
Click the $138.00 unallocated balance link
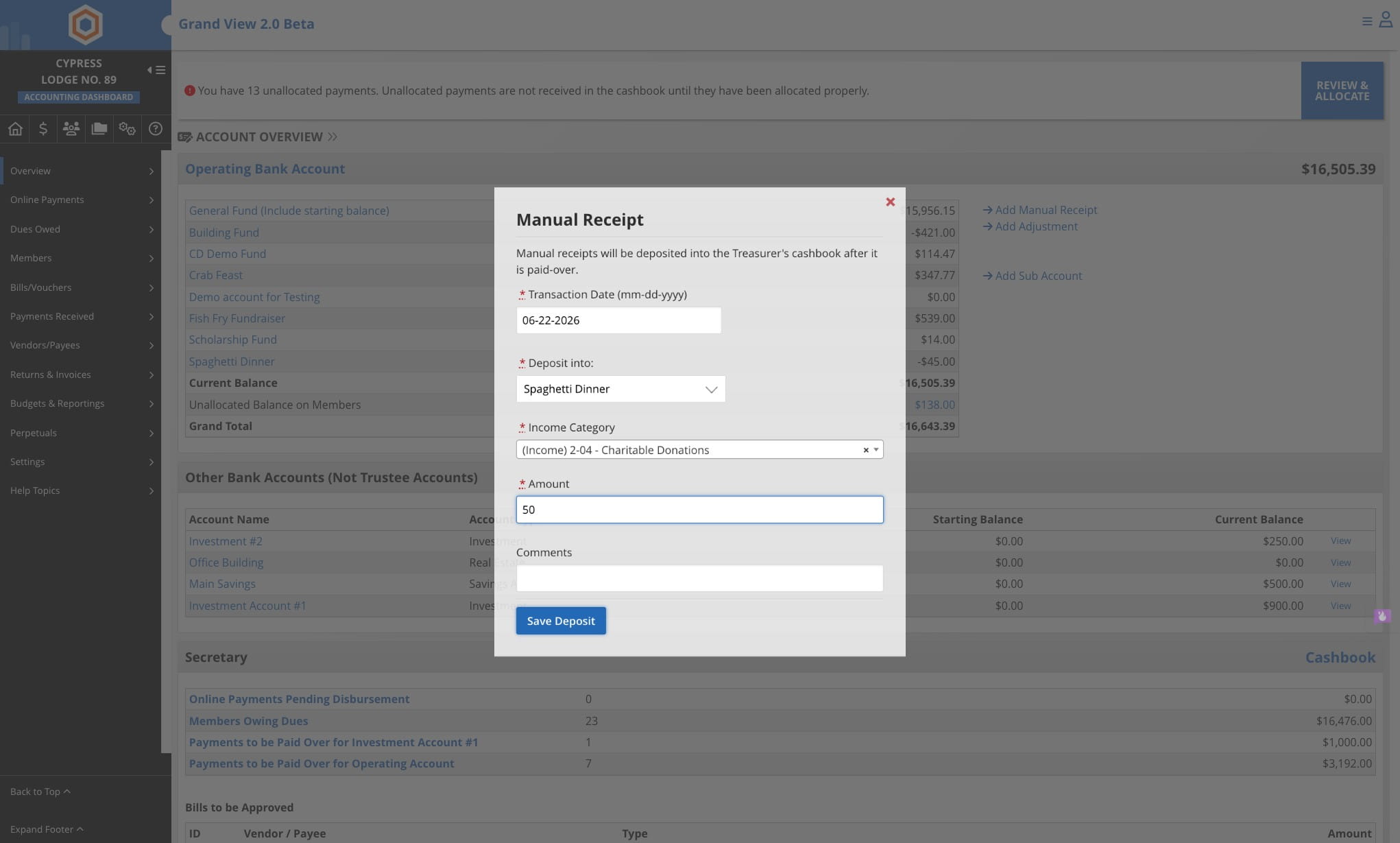pos(934,405)
